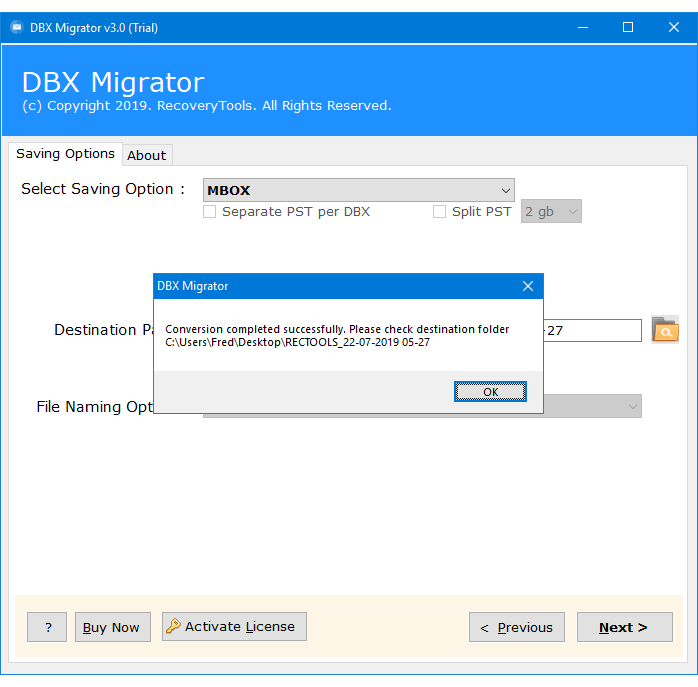Screen dimensions: 698x687
Task: Click the 'Select Saving Option :' label
Action: [103, 189]
